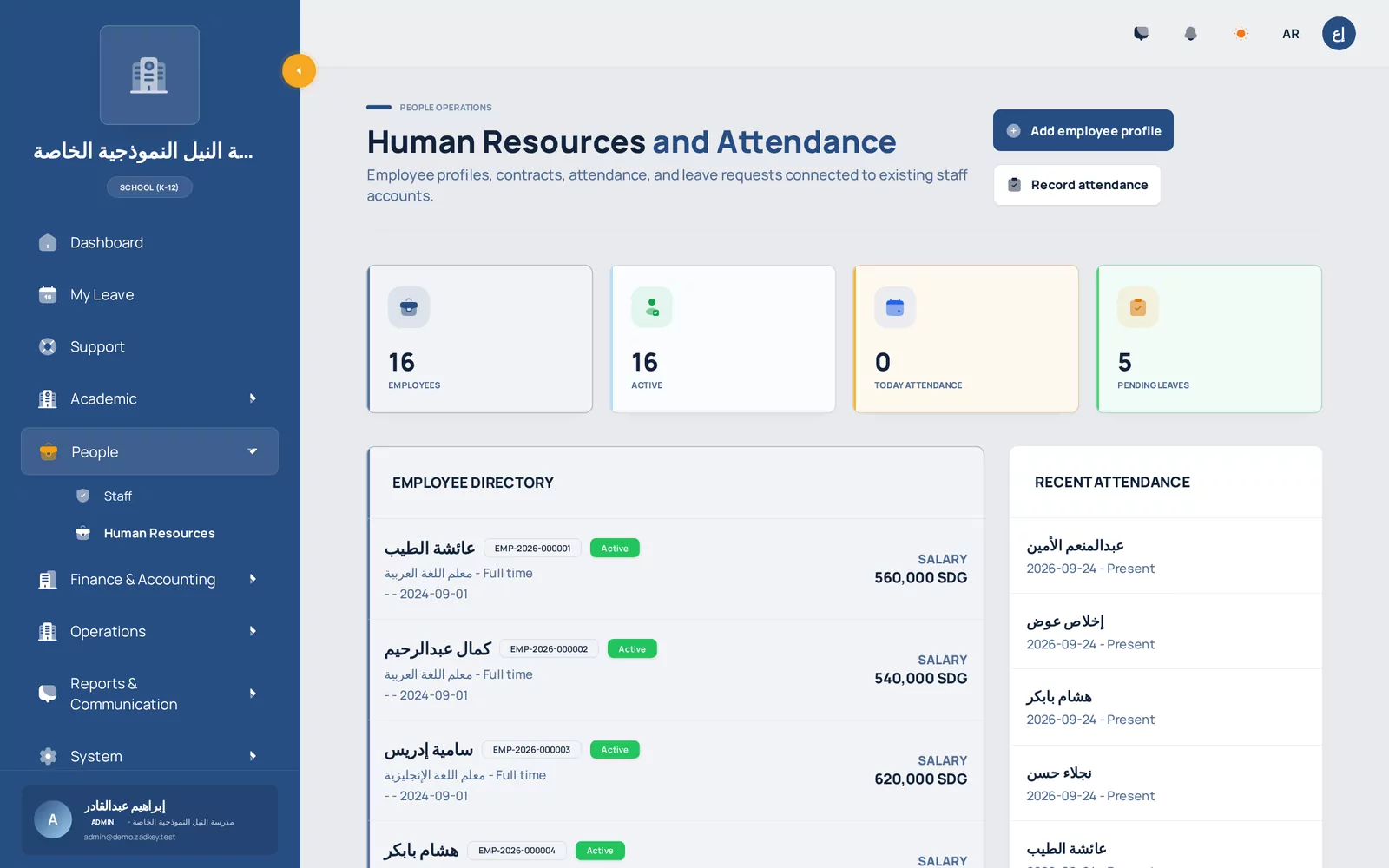
Task: Click employee code EMP-2026-000001
Action: (533, 549)
